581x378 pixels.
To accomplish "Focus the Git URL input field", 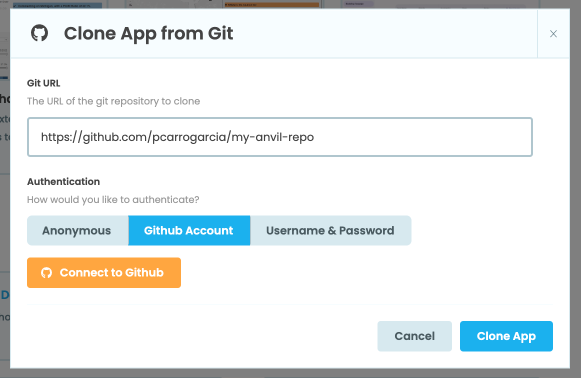I will click(280, 137).
